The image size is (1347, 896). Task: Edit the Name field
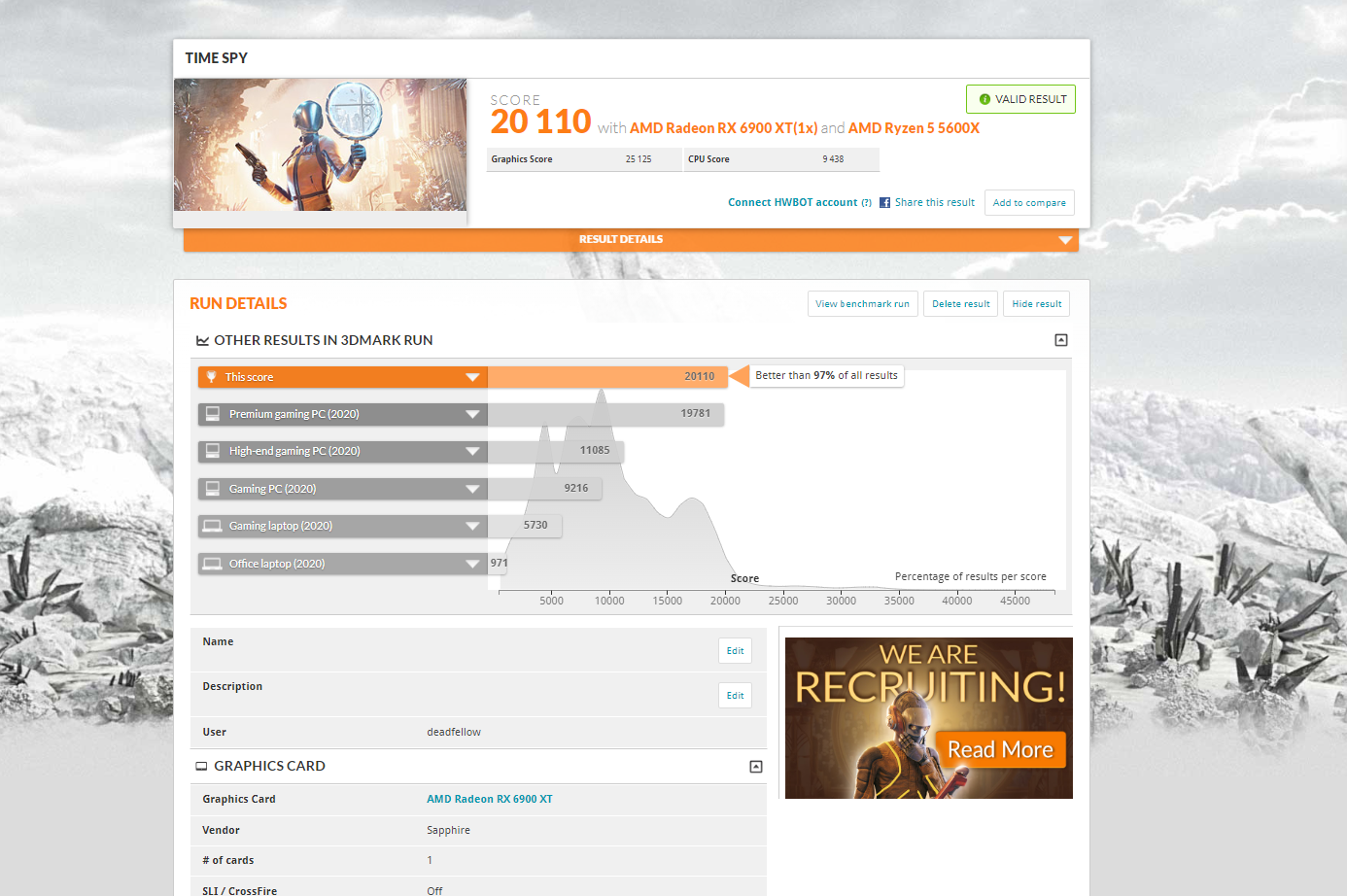point(735,651)
